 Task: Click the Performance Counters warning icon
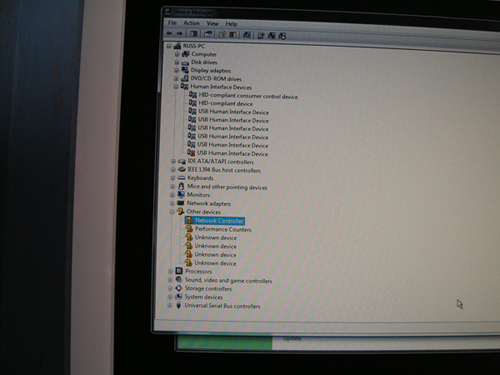(x=189, y=229)
